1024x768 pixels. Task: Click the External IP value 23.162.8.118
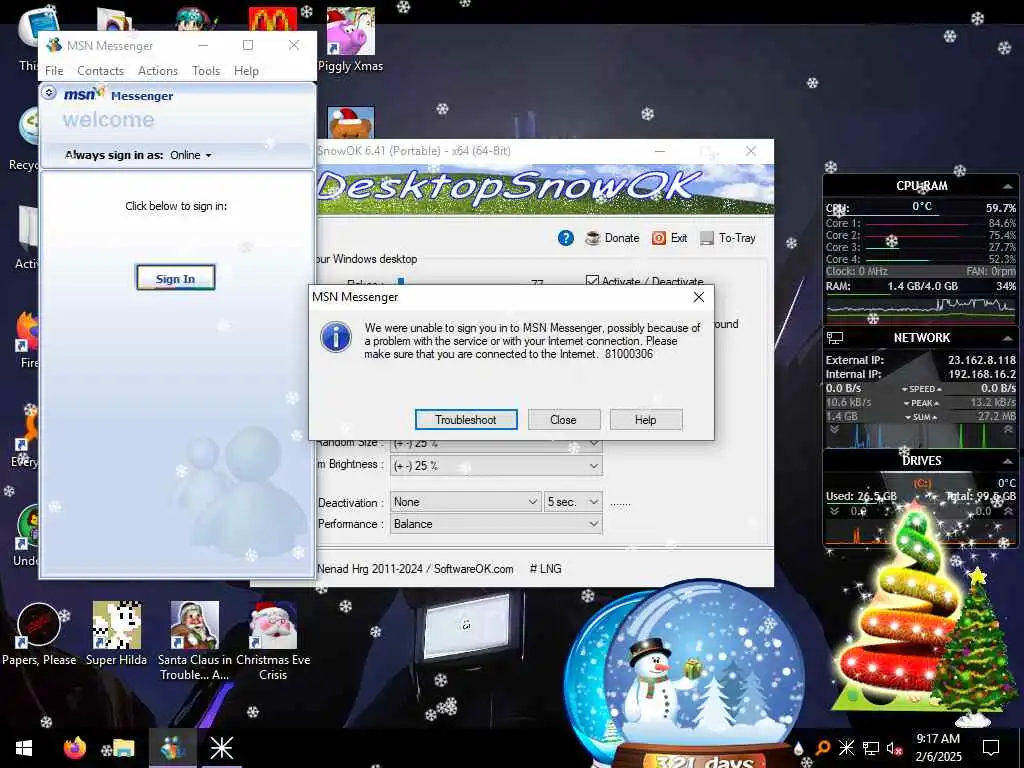click(982, 360)
